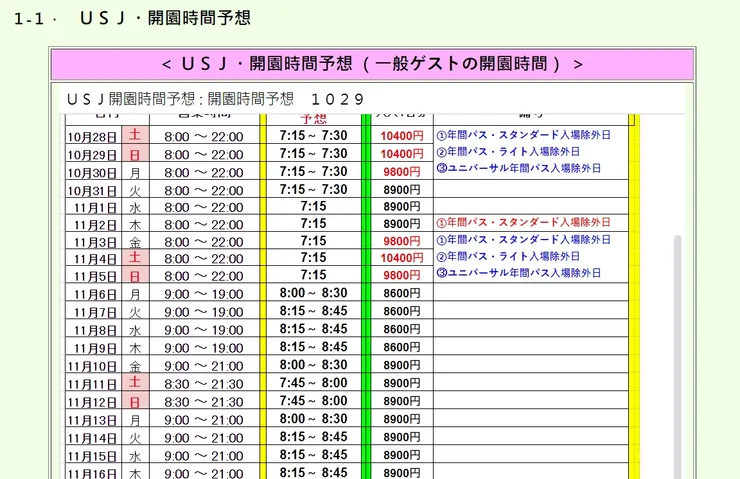Click hours 9:00～19:00 in the 11月7日 row
This screenshot has height=479, width=740.
coord(204,312)
